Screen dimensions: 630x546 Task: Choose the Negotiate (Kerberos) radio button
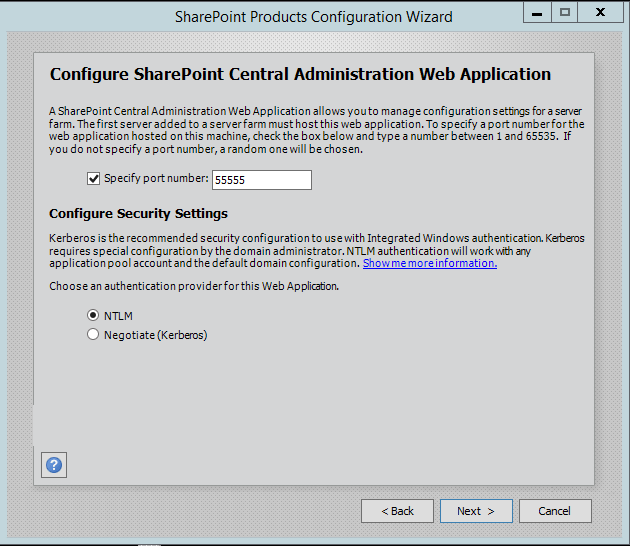94,335
